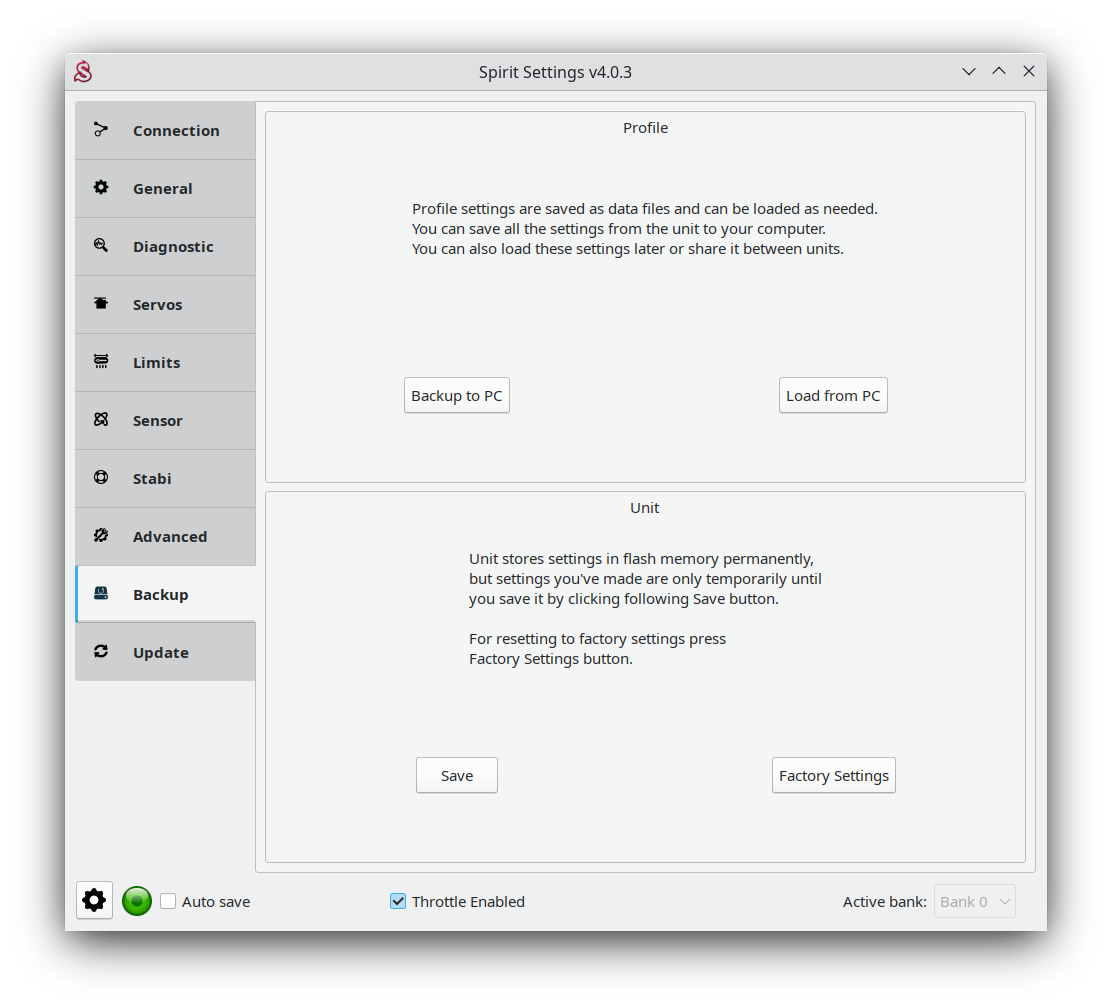Click the Spirit logo in title bar
The height and width of the screenshot is (1008, 1112).
click(x=84, y=72)
